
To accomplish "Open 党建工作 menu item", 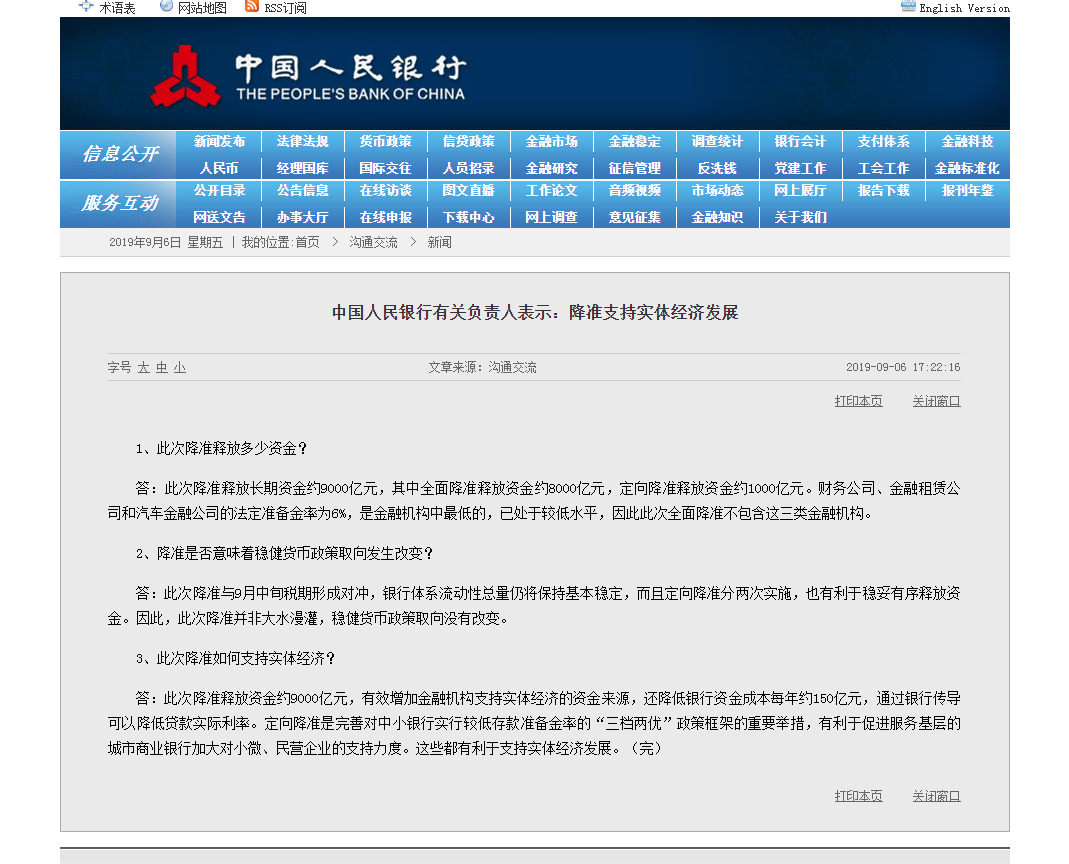I will pyautogui.click(x=800, y=168).
